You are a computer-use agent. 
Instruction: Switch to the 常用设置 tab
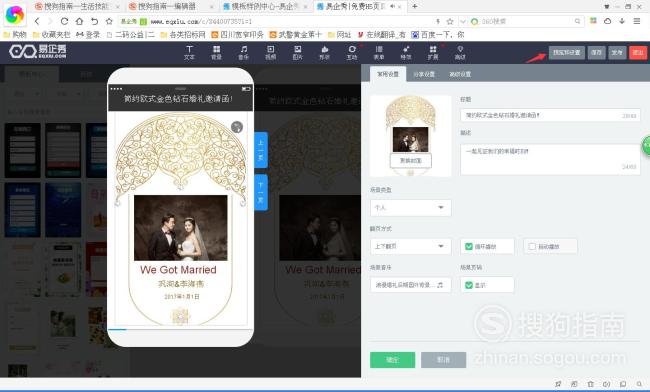pos(388,74)
